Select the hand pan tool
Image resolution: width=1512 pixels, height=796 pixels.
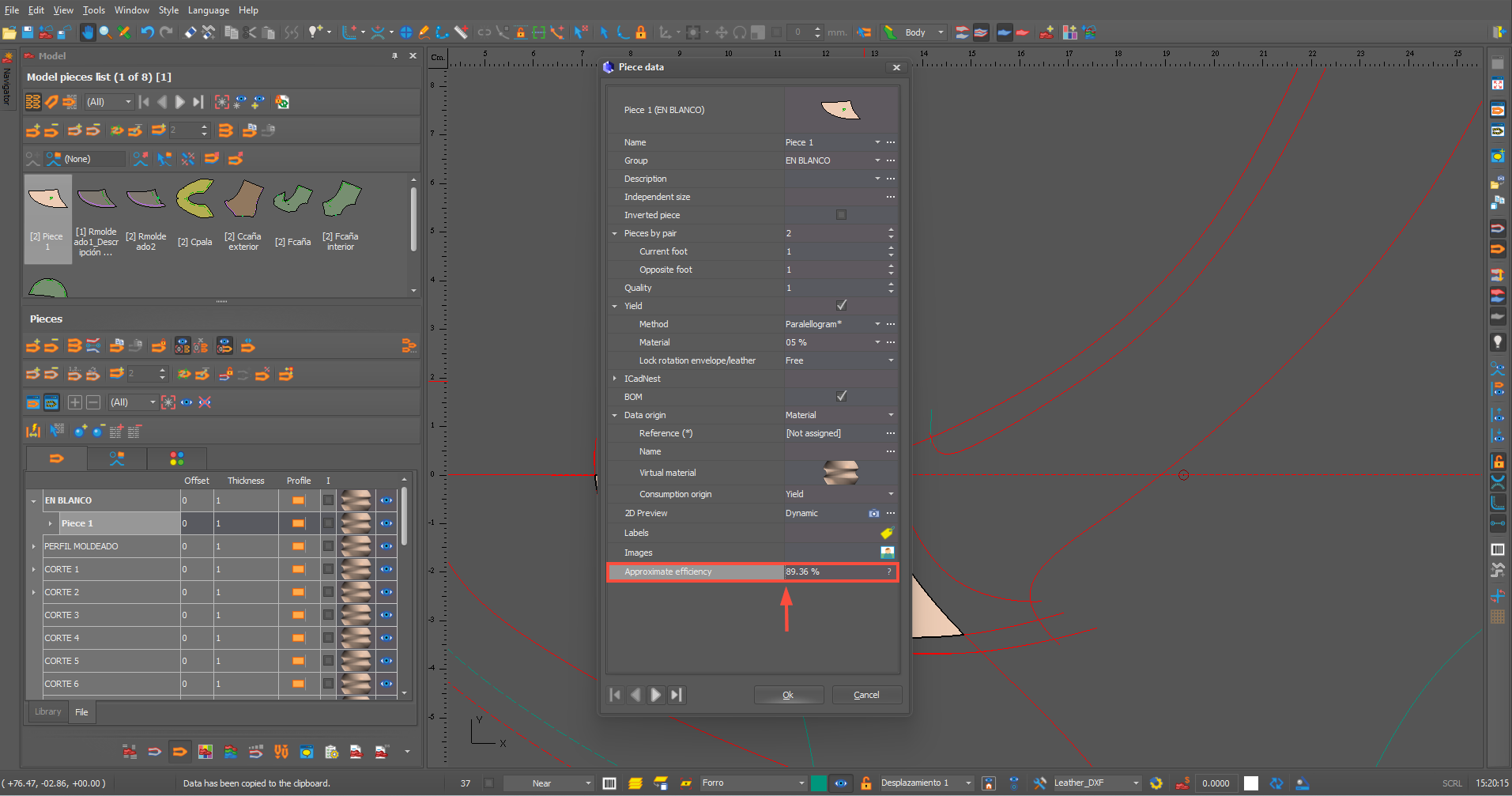coord(87,32)
